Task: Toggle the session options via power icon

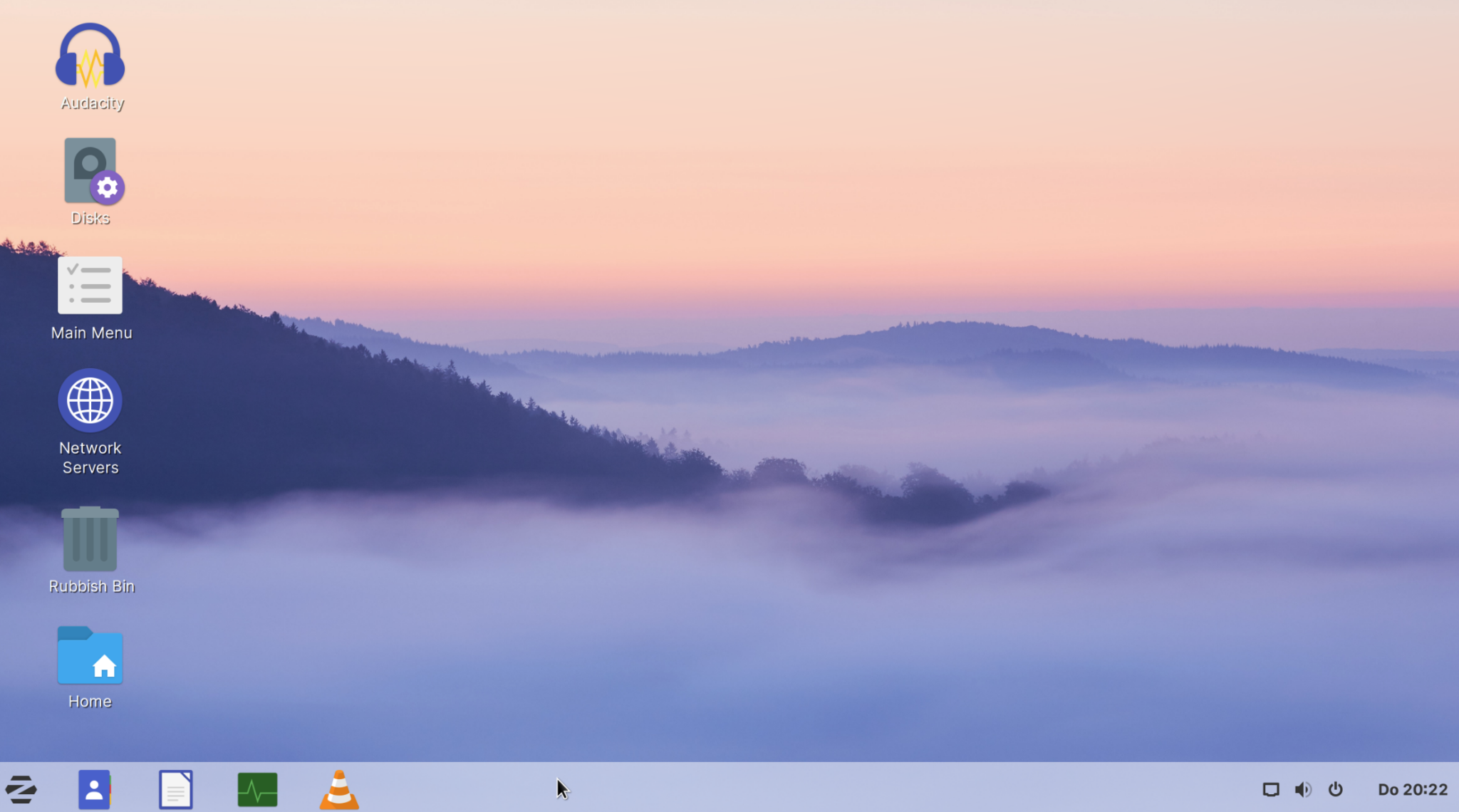Action: pos(1336,788)
